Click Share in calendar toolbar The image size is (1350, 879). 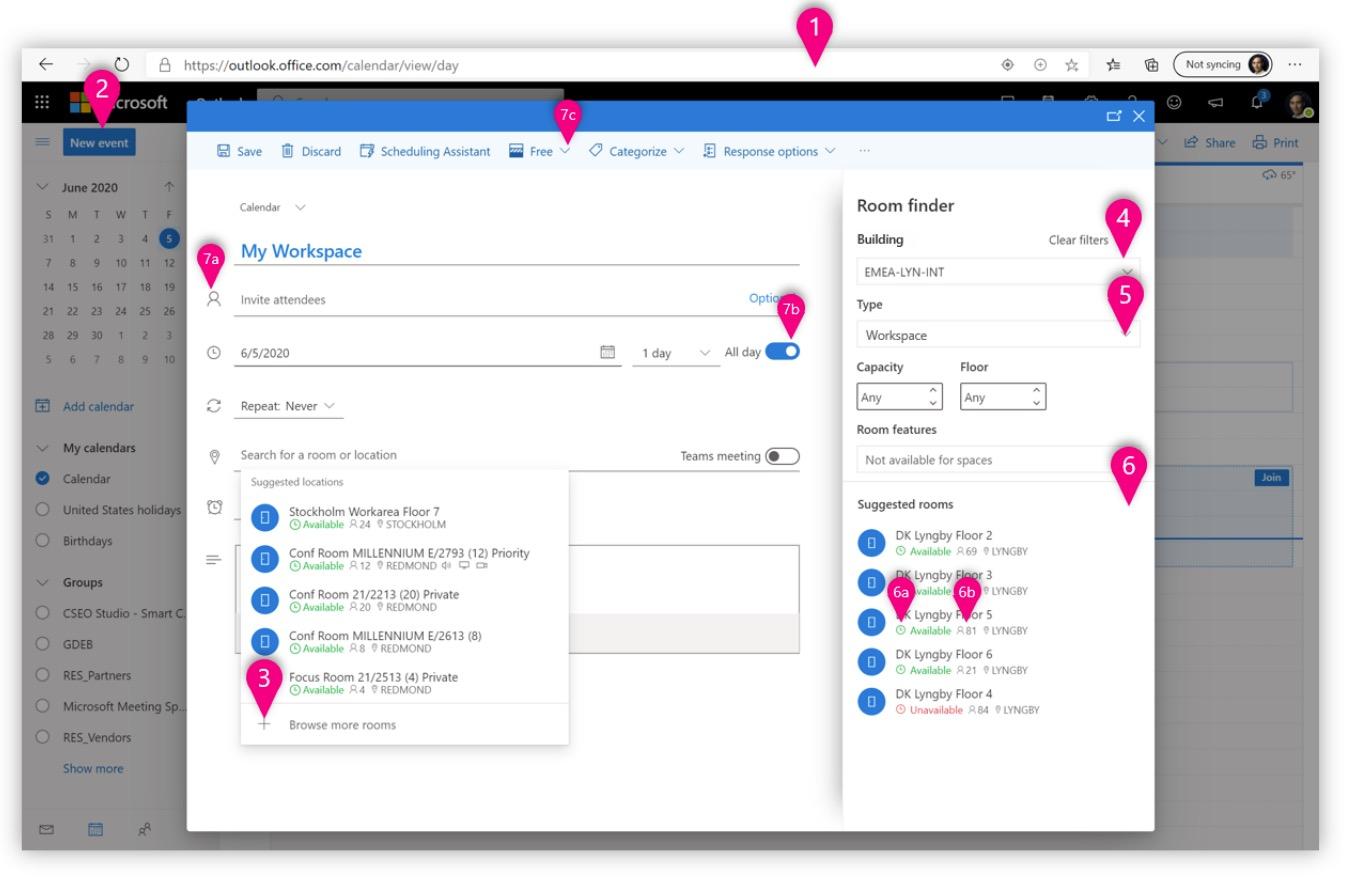tap(1210, 143)
